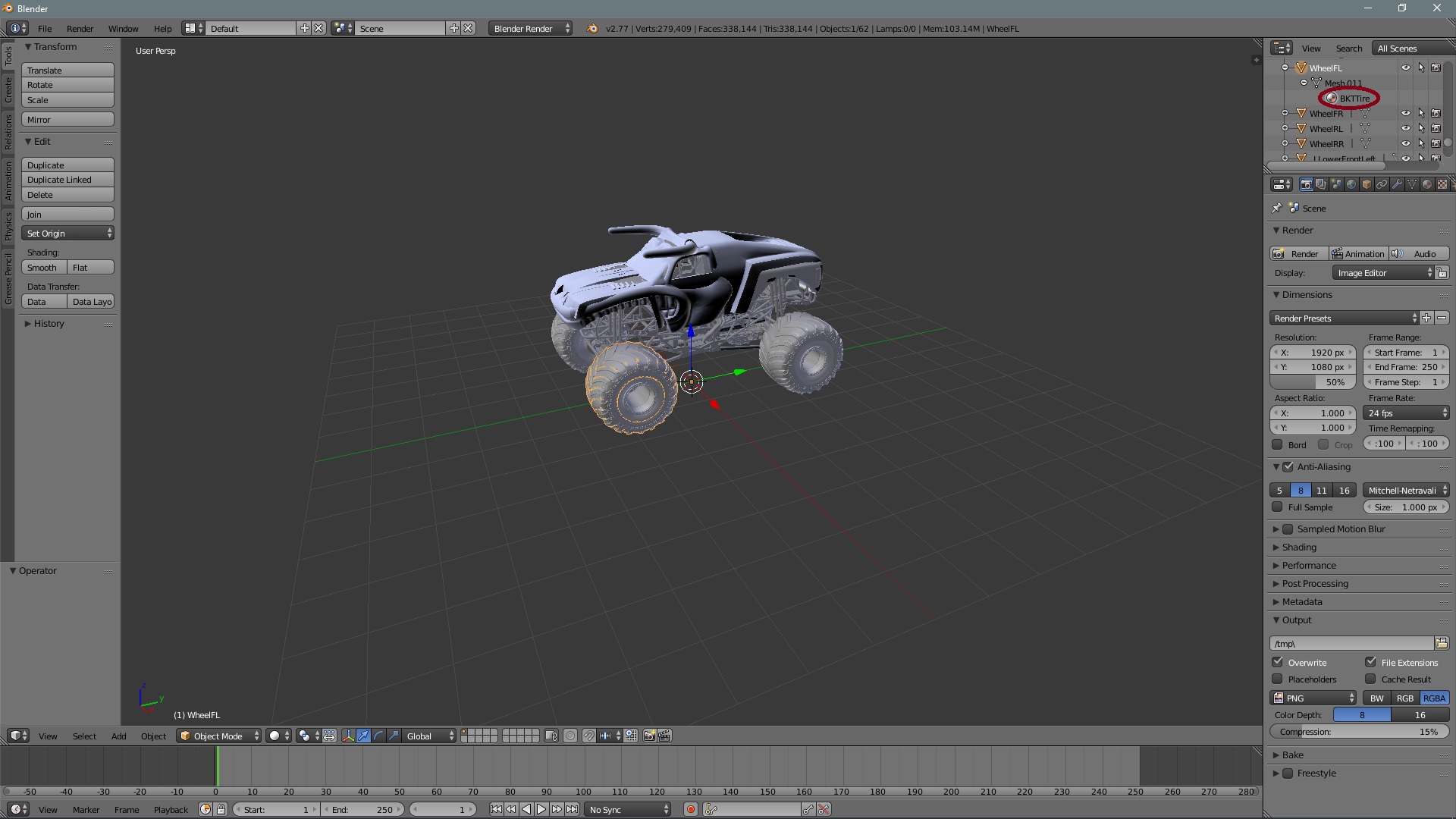Click the Duplicate Linked button
Viewport: 1456px width, 819px height.
click(67, 180)
